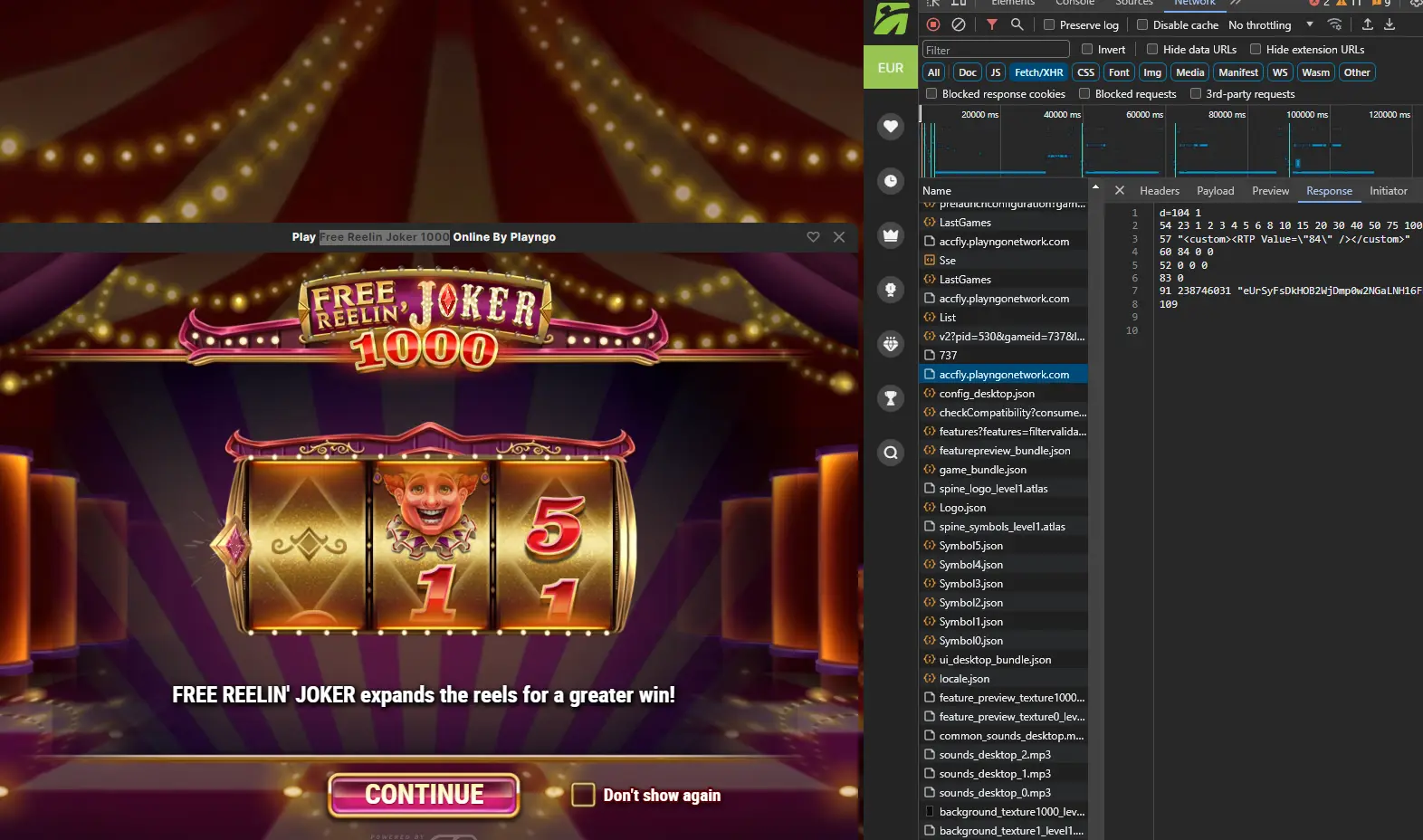
Task: Check the Invert filter option
Action: point(1087,49)
